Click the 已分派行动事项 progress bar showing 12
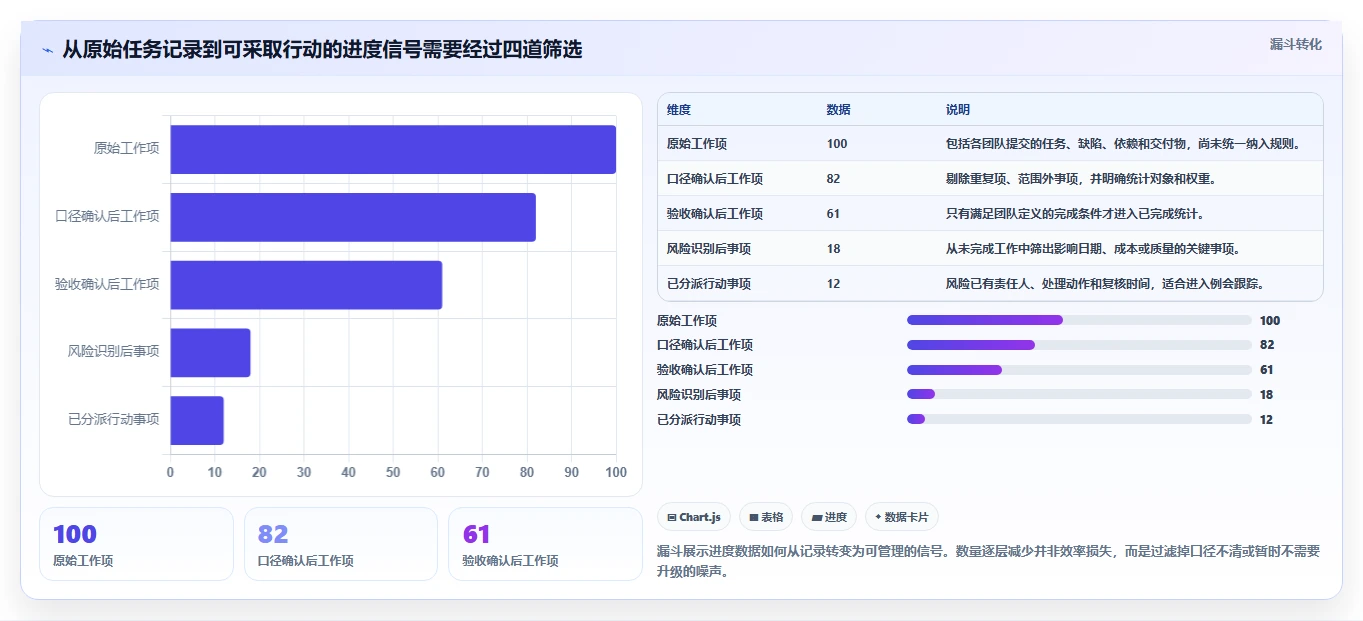The height and width of the screenshot is (621, 1363). tap(1079, 419)
